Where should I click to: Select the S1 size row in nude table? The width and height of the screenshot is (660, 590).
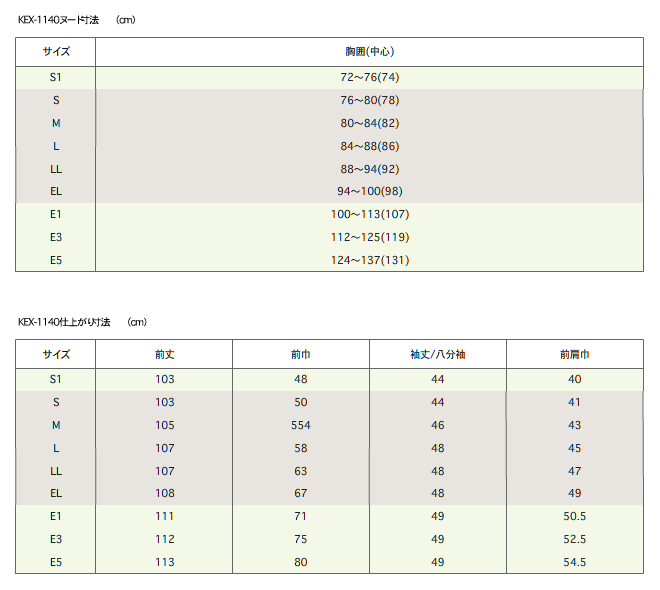coord(329,77)
